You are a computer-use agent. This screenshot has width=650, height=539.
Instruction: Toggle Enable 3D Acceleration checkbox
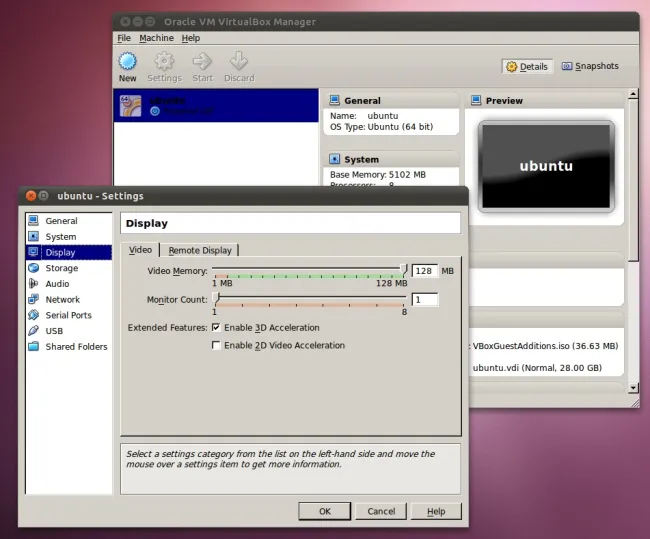tap(216, 328)
